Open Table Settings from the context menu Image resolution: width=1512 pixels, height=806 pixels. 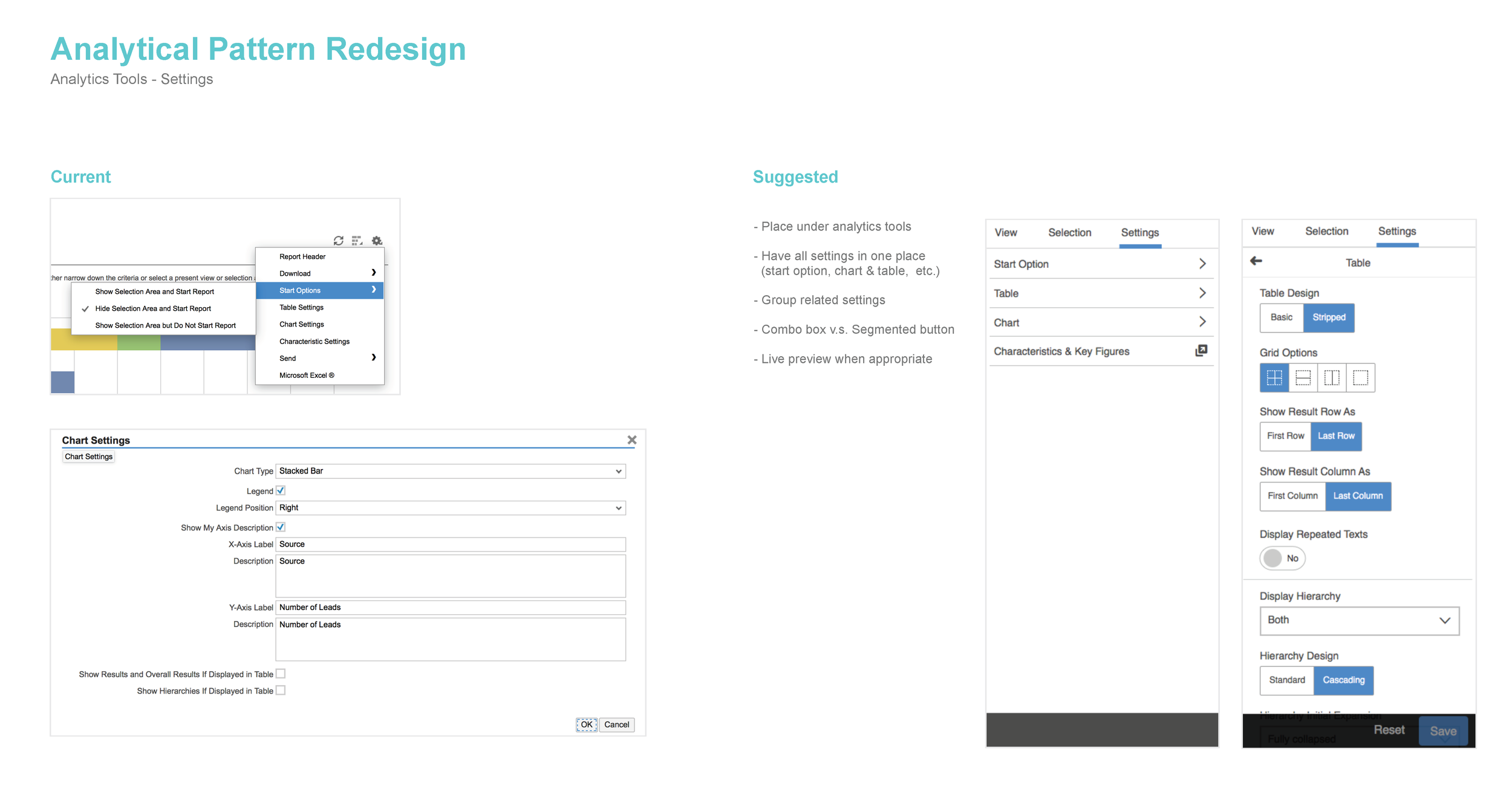click(x=320, y=307)
